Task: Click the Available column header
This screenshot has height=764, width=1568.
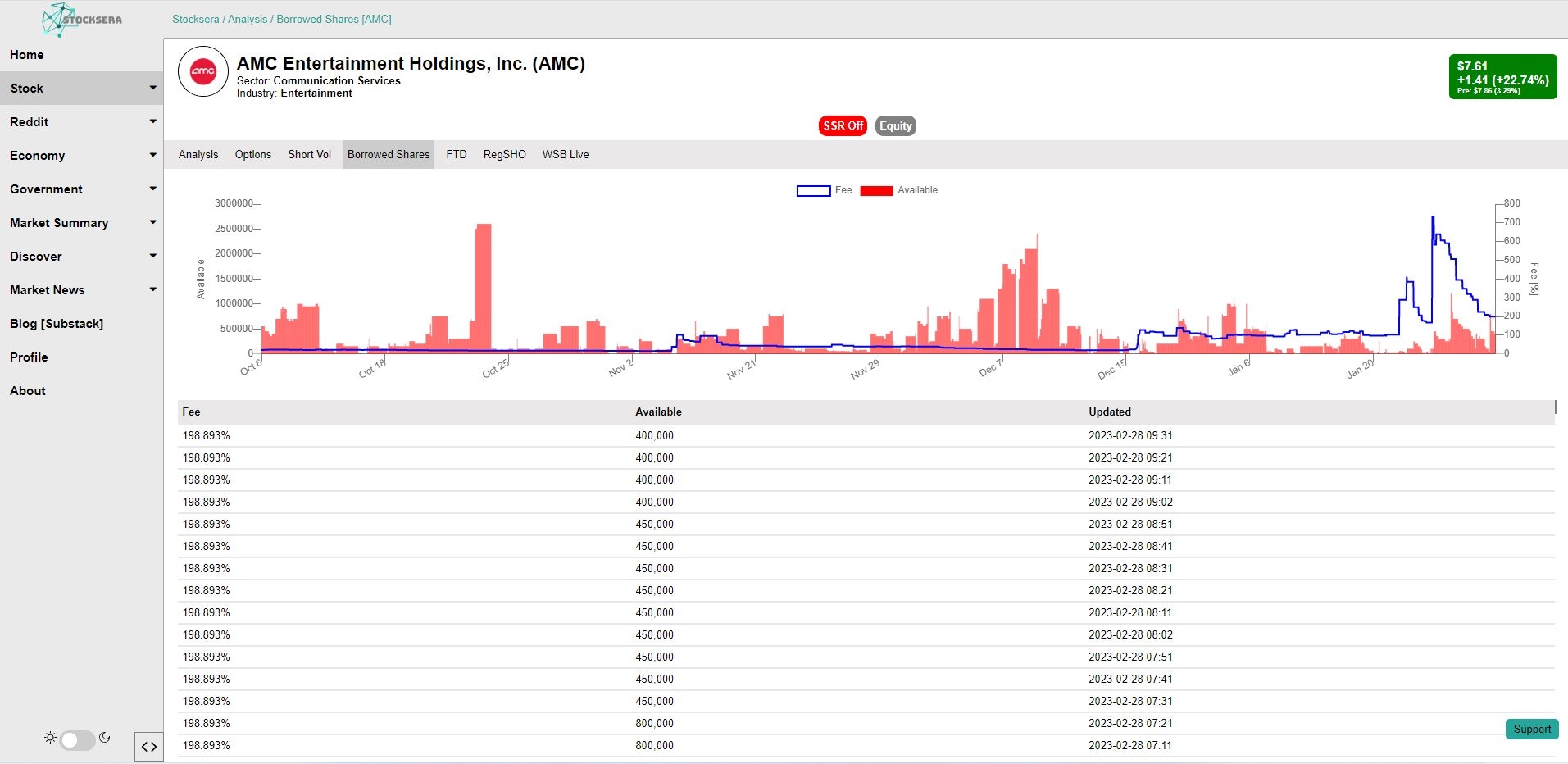Action: [658, 412]
